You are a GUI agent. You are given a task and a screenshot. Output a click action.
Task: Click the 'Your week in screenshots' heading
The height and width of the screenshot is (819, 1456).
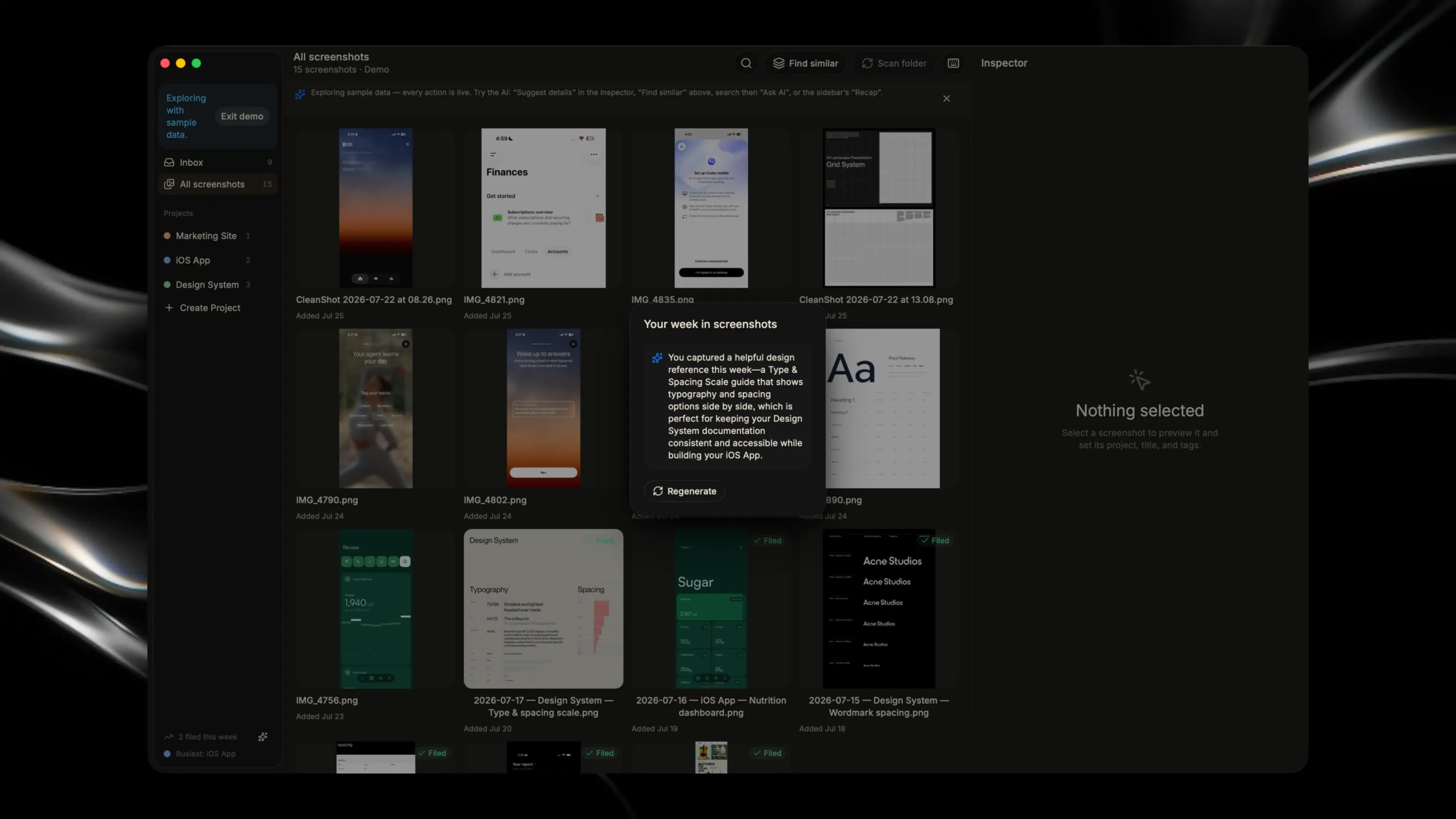click(x=710, y=324)
